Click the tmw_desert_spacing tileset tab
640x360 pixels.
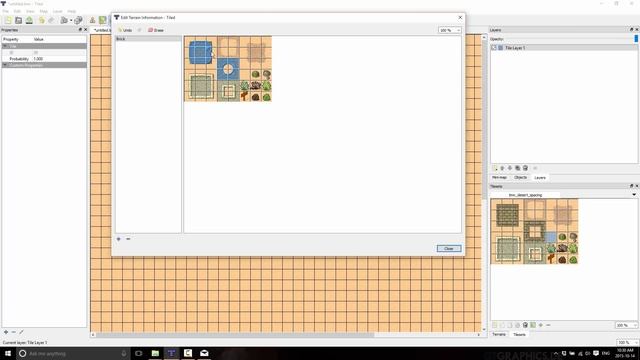525,195
